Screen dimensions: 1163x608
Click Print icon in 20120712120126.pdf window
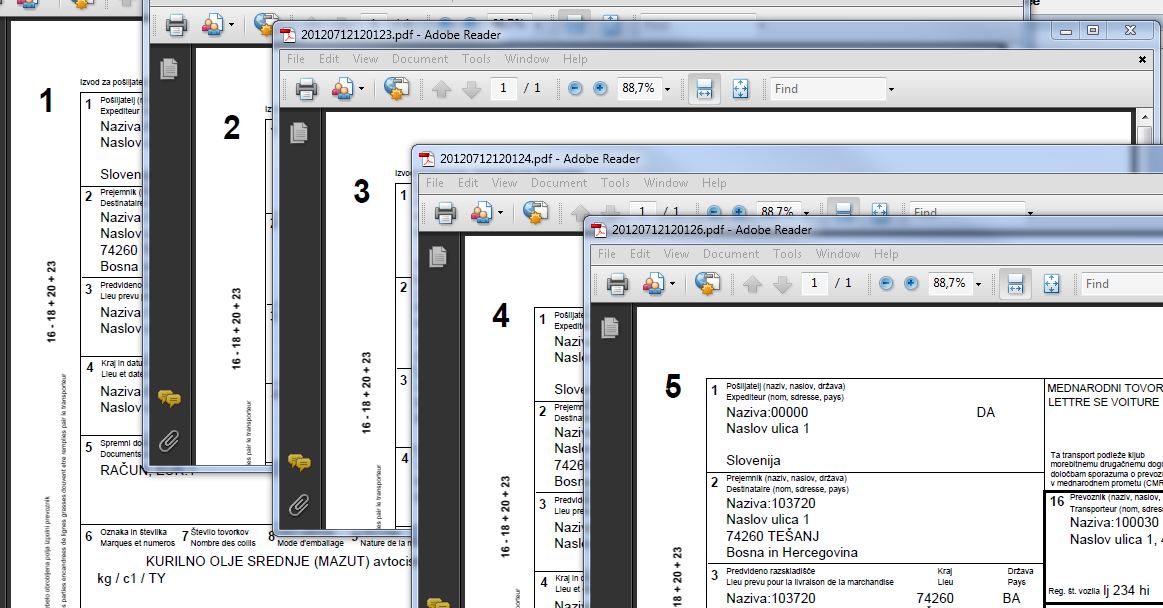tap(617, 284)
